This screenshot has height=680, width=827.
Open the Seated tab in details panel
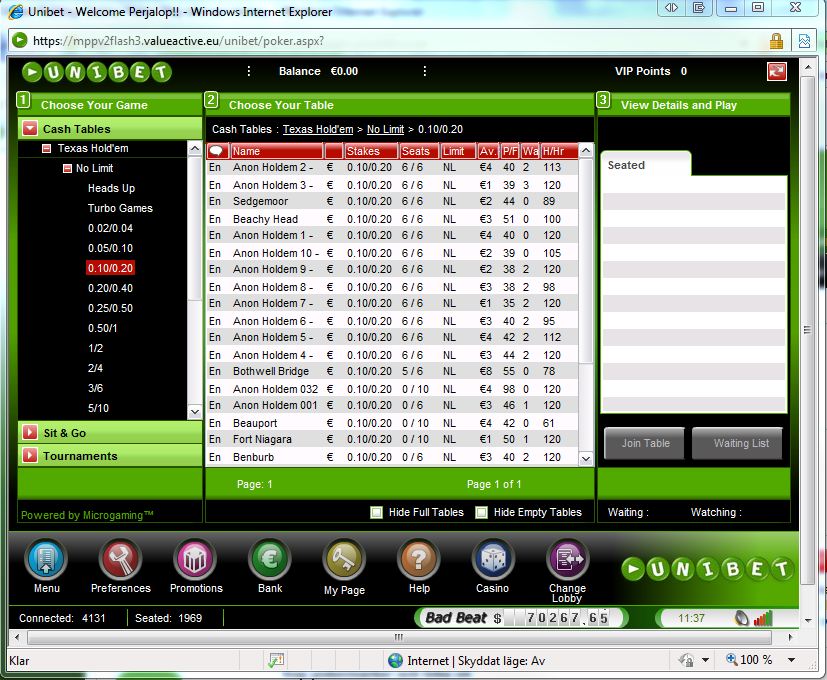646,165
